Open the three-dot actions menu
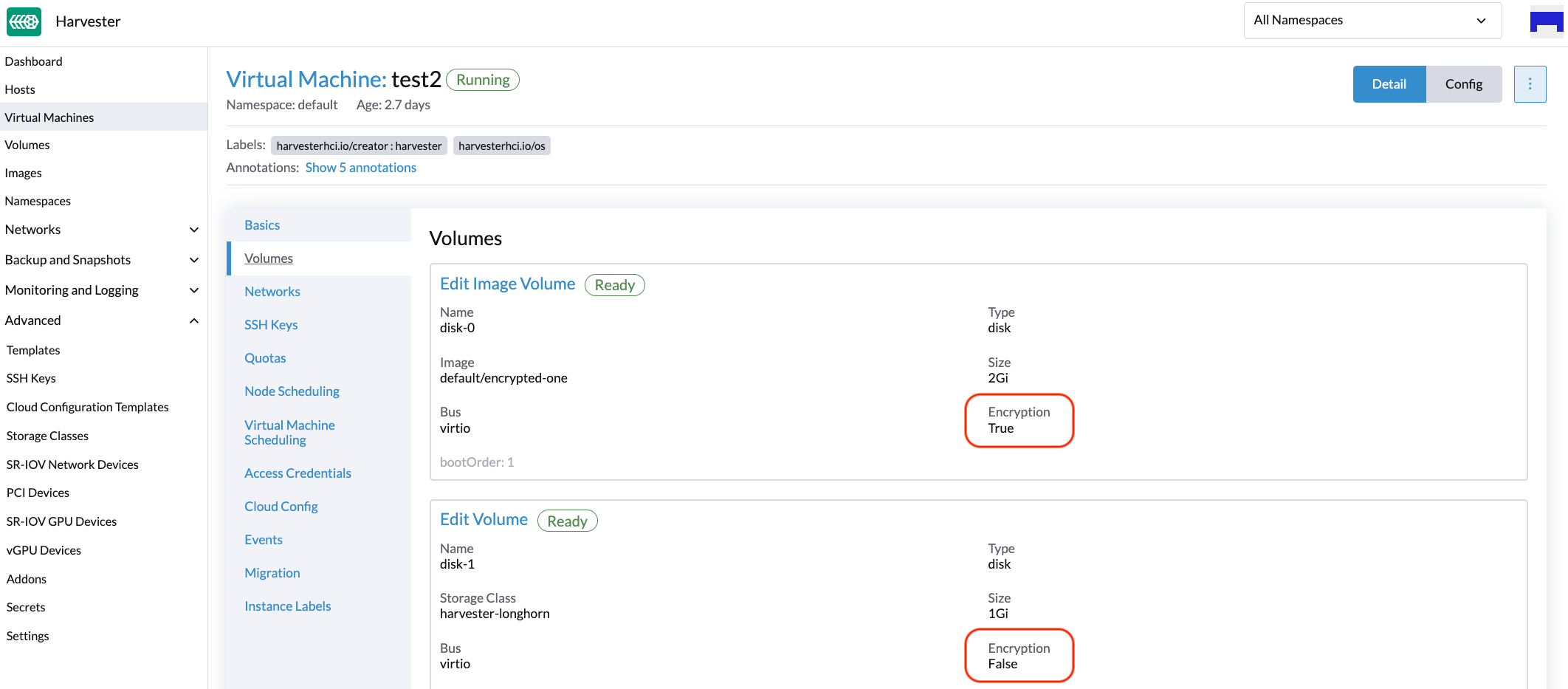Screen dimensions: 1568x689 (1530, 84)
